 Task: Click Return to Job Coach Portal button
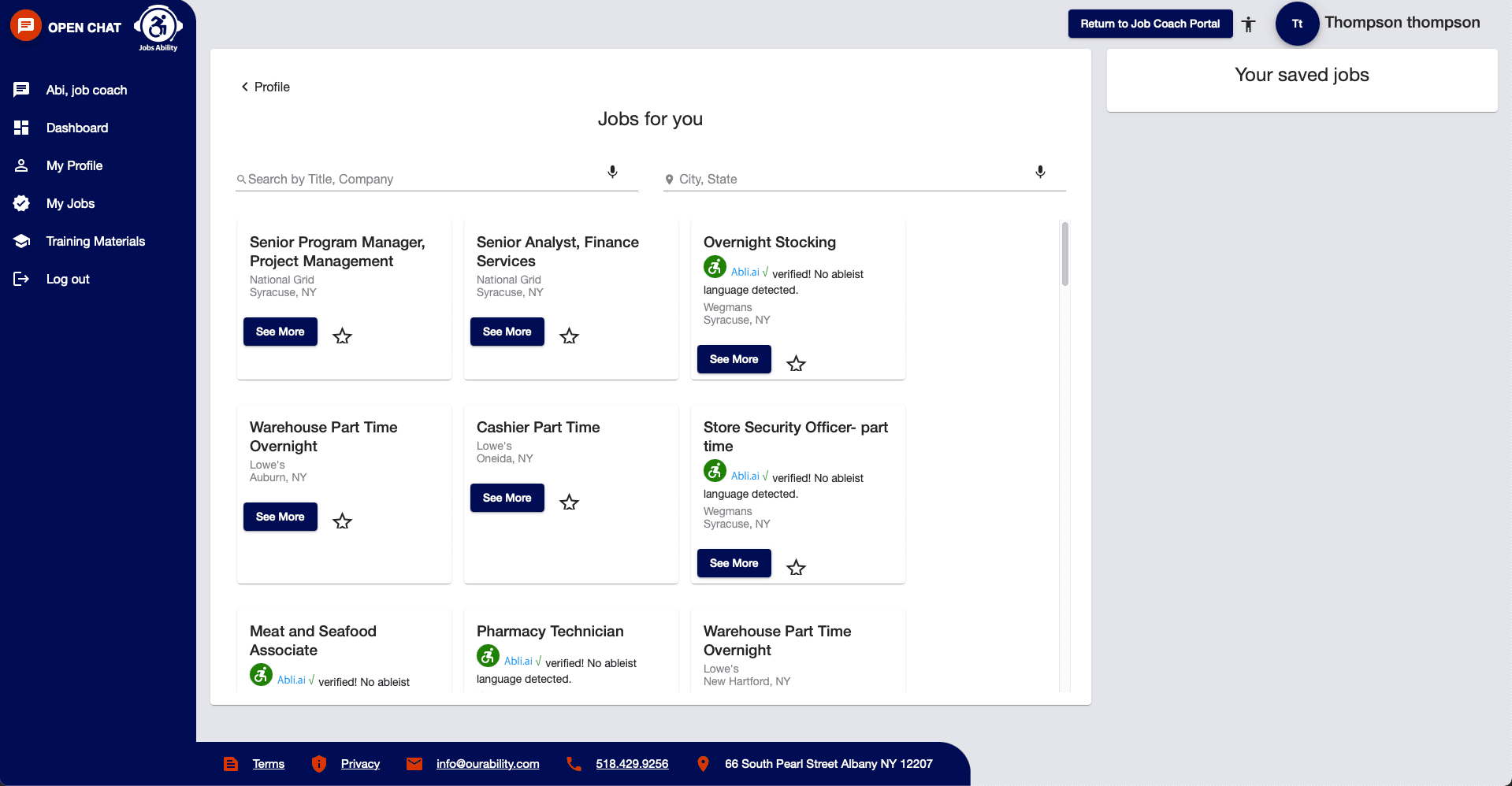1150,24
